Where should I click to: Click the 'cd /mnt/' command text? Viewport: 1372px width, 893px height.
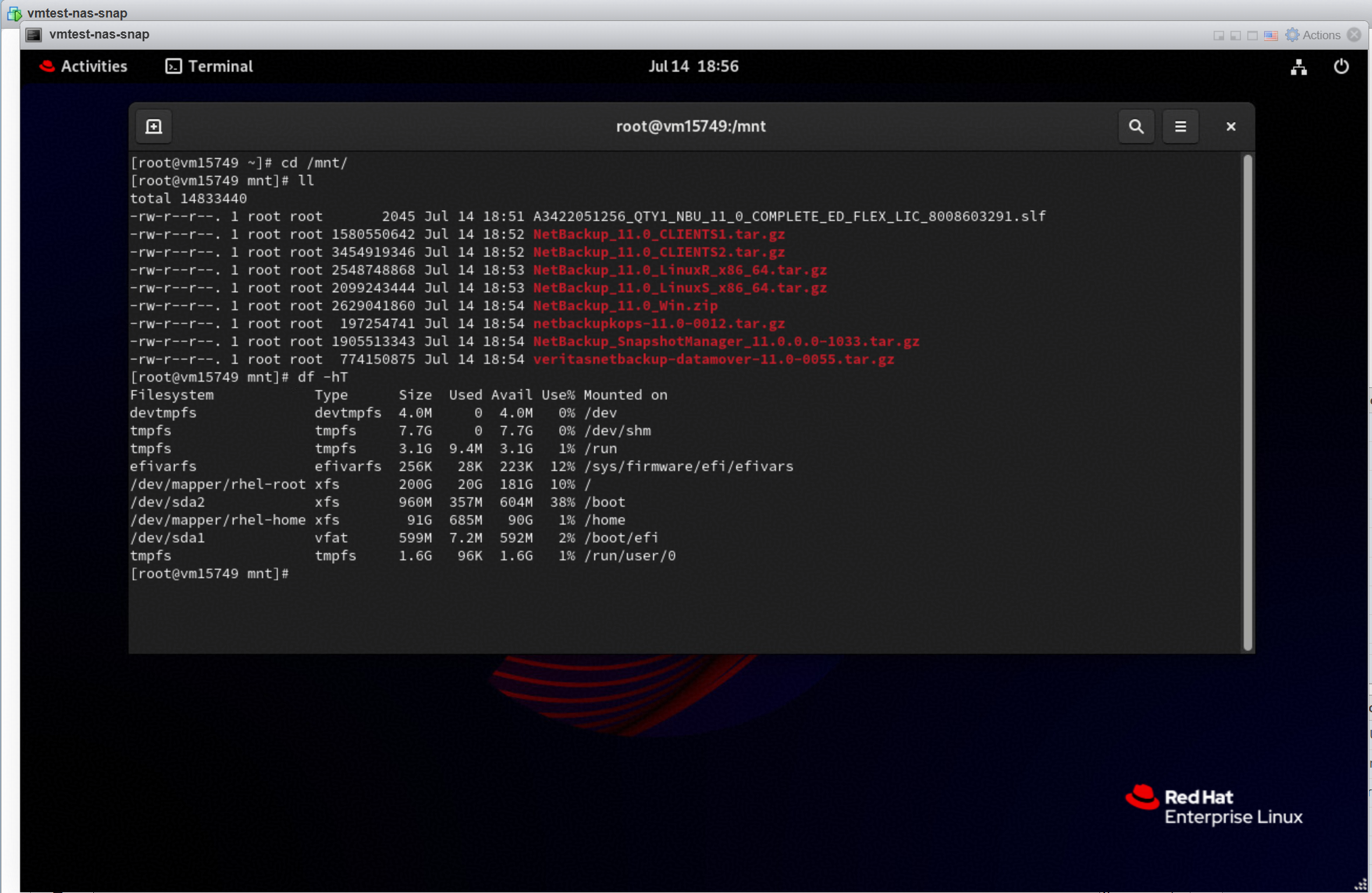(314, 162)
